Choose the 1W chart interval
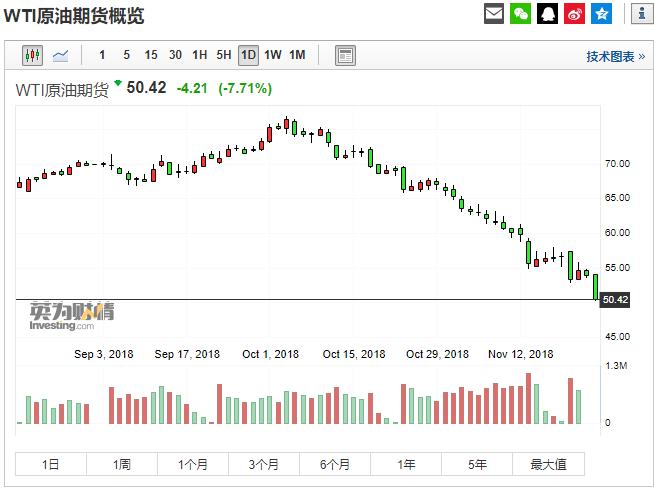654x492 pixels. pyautogui.click(x=273, y=55)
